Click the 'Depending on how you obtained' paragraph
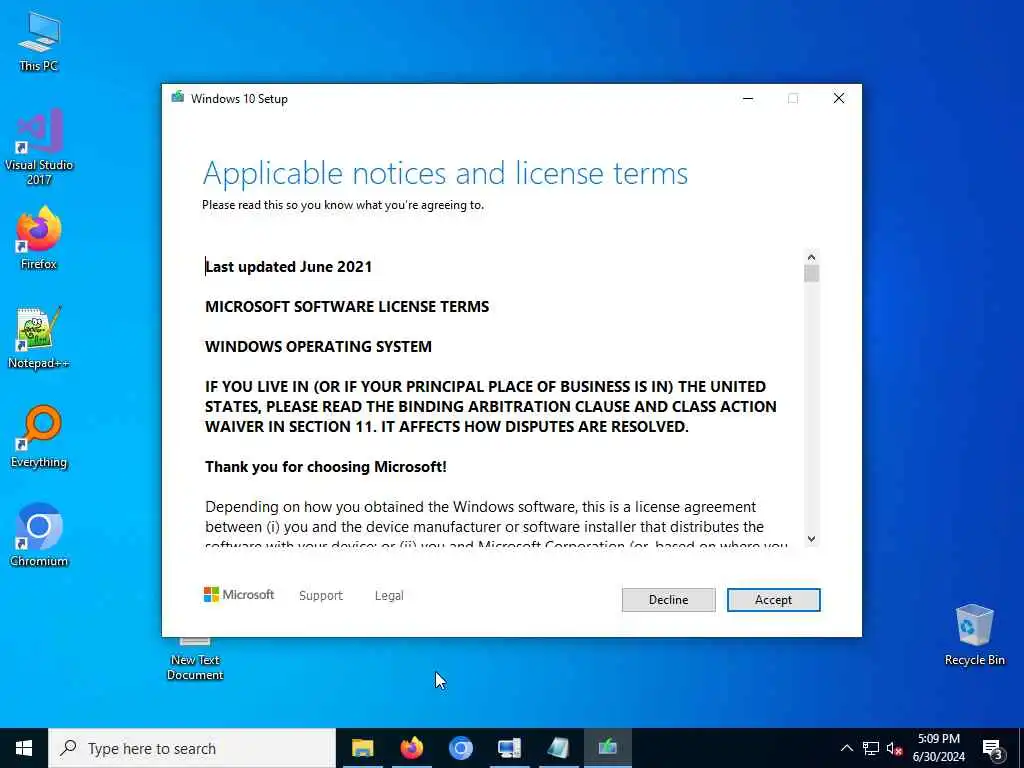Image resolution: width=1024 pixels, height=768 pixels. coord(496,526)
